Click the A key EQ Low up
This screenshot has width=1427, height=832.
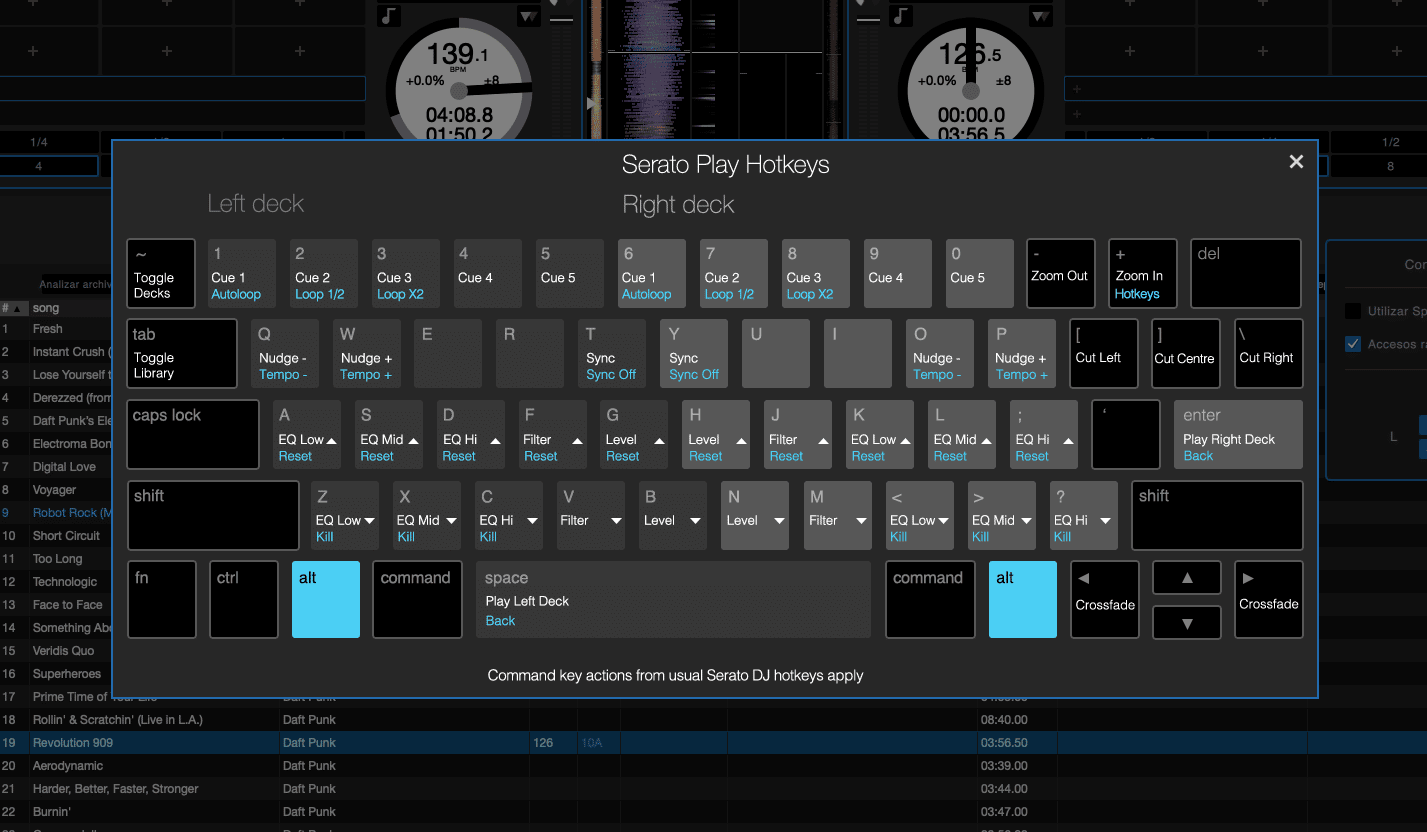pyautogui.click(x=307, y=435)
